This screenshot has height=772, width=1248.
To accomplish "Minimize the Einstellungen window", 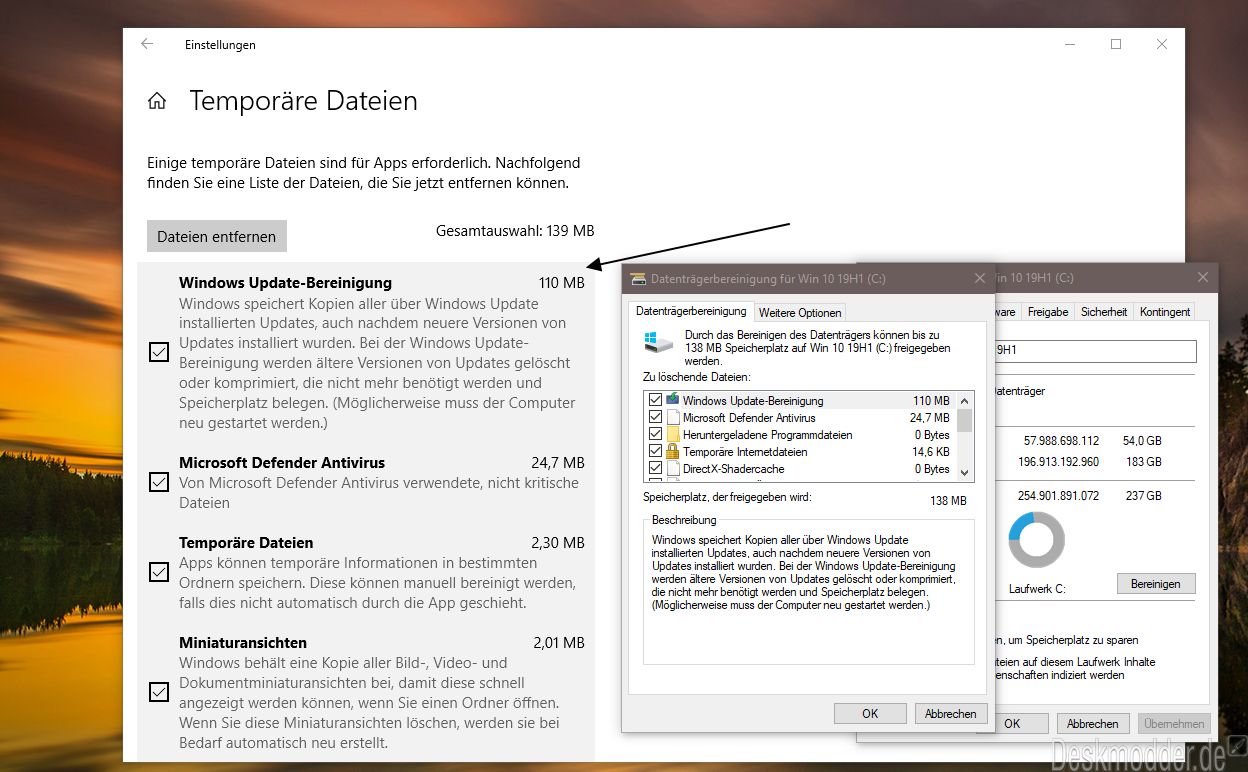I will (1070, 44).
